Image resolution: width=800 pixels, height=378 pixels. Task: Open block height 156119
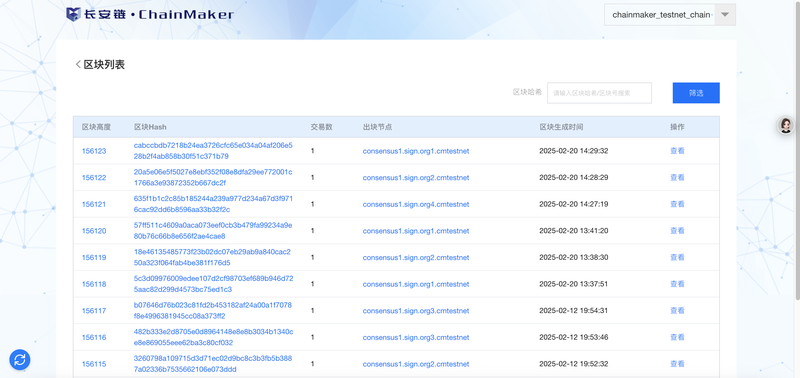(94, 257)
